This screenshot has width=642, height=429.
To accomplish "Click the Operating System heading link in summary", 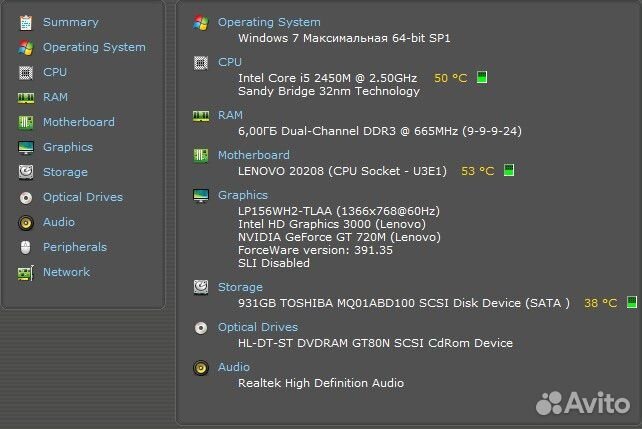I will 269,22.
